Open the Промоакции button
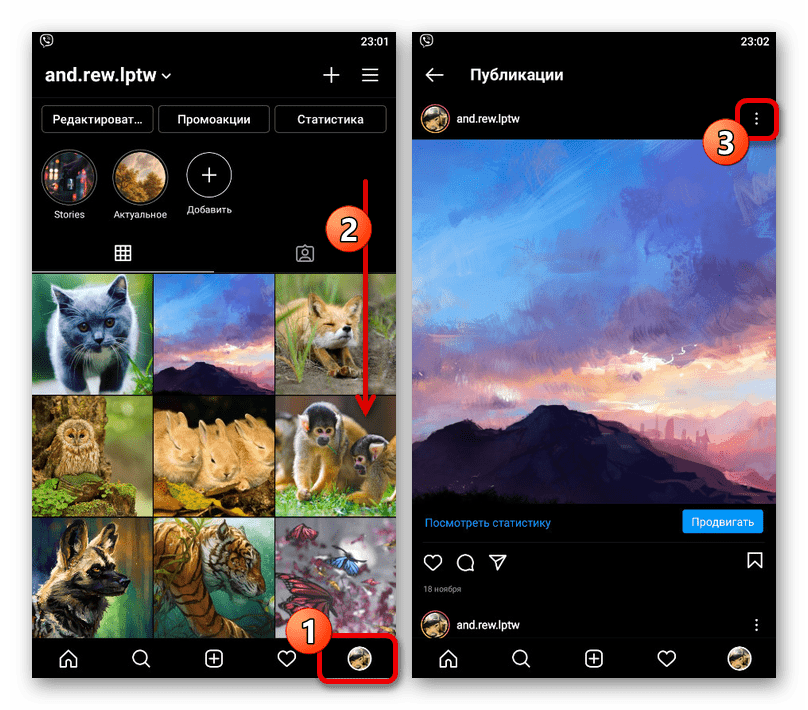The image size is (808, 710). tap(214, 119)
